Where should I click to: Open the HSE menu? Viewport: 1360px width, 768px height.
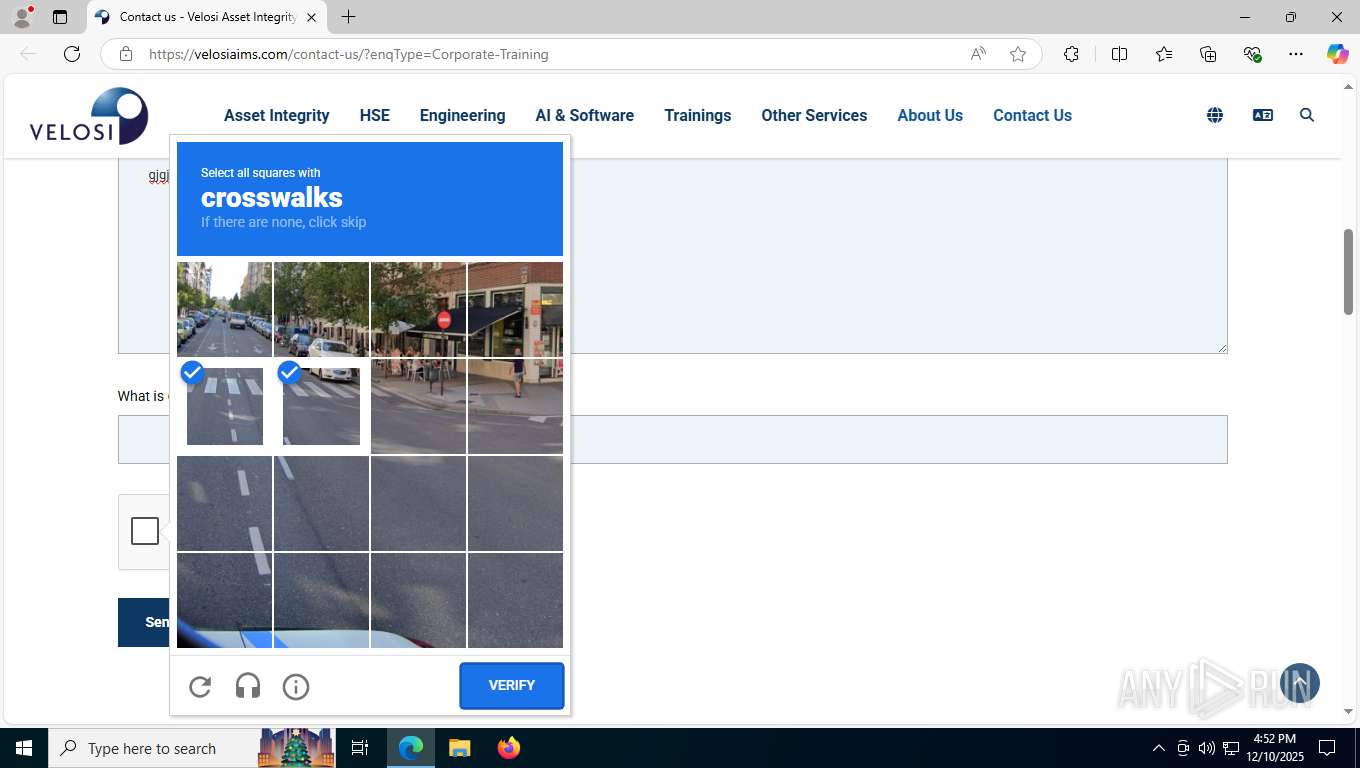tap(375, 115)
